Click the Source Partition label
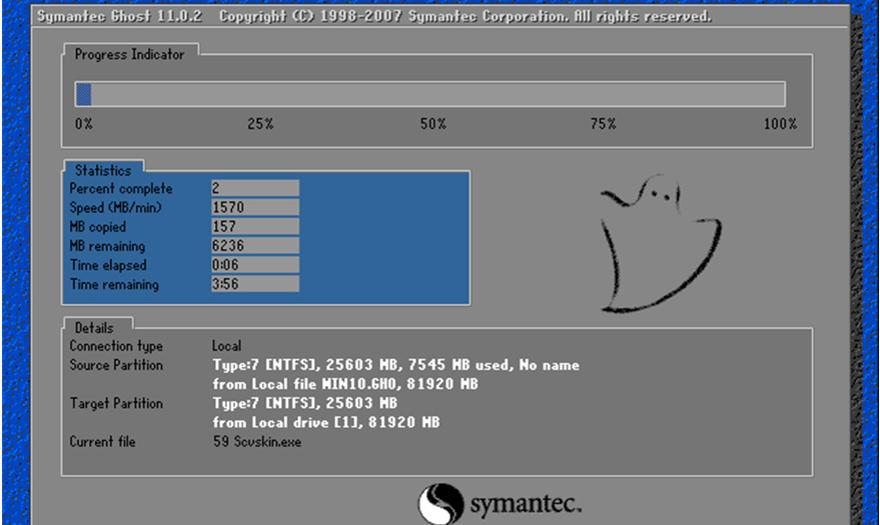This screenshot has width=880, height=525. tap(116, 365)
